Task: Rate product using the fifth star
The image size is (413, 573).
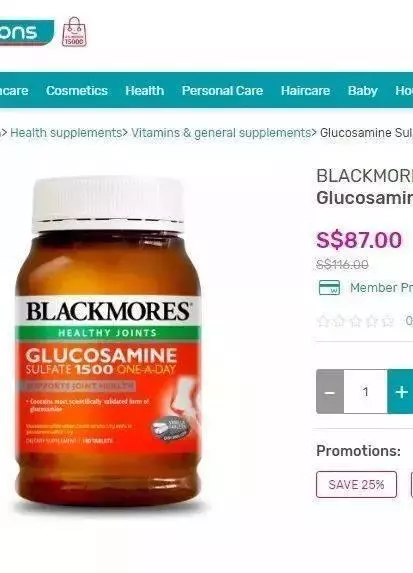Action: pyautogui.click(x=388, y=321)
